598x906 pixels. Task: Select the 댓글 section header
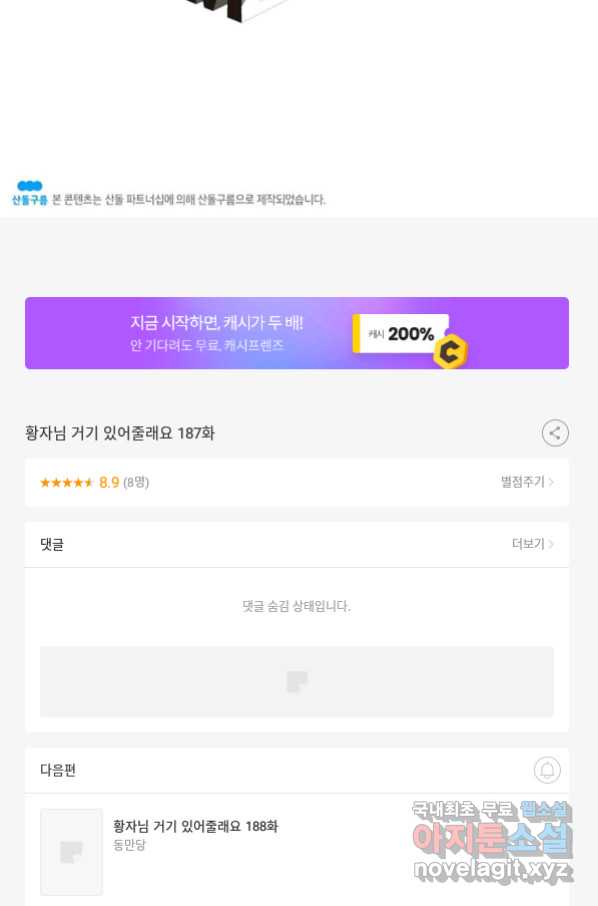coord(52,544)
